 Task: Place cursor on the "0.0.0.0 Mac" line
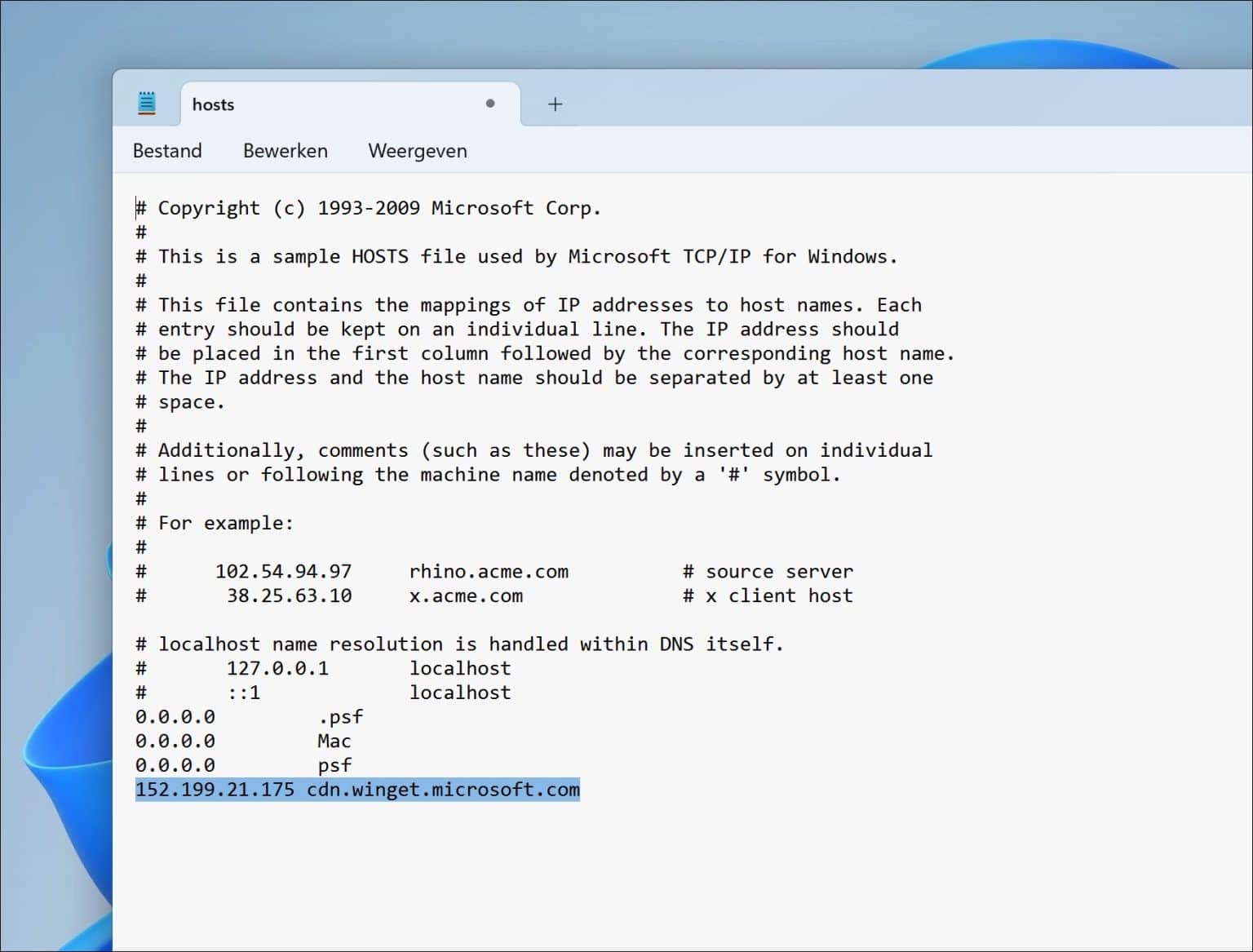click(245, 741)
